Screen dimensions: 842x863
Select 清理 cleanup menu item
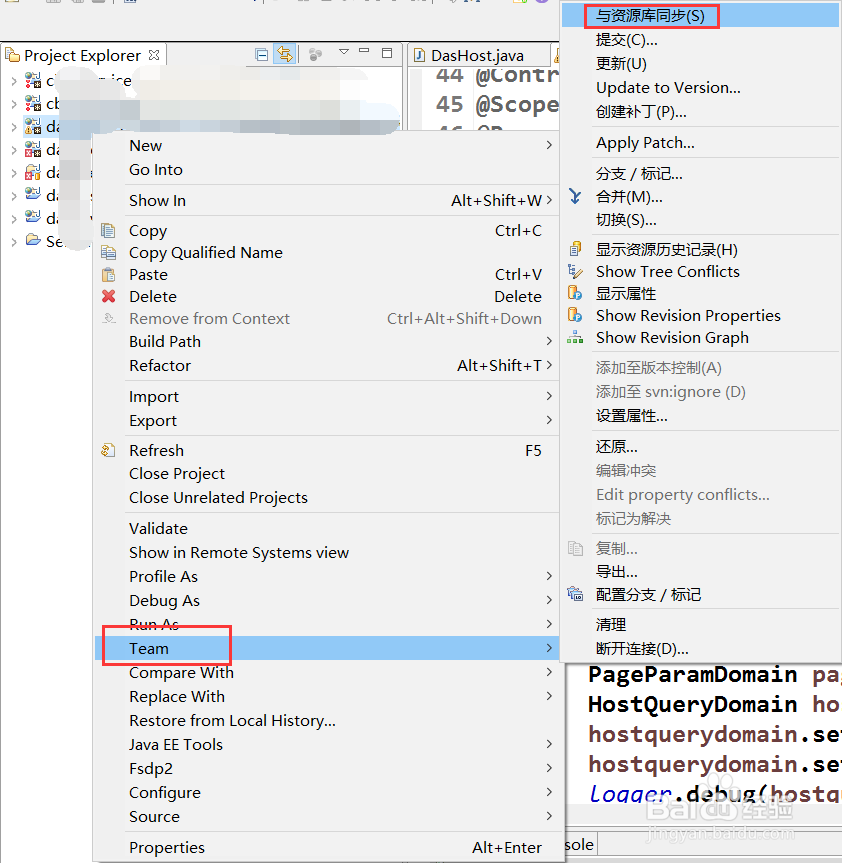point(701,625)
